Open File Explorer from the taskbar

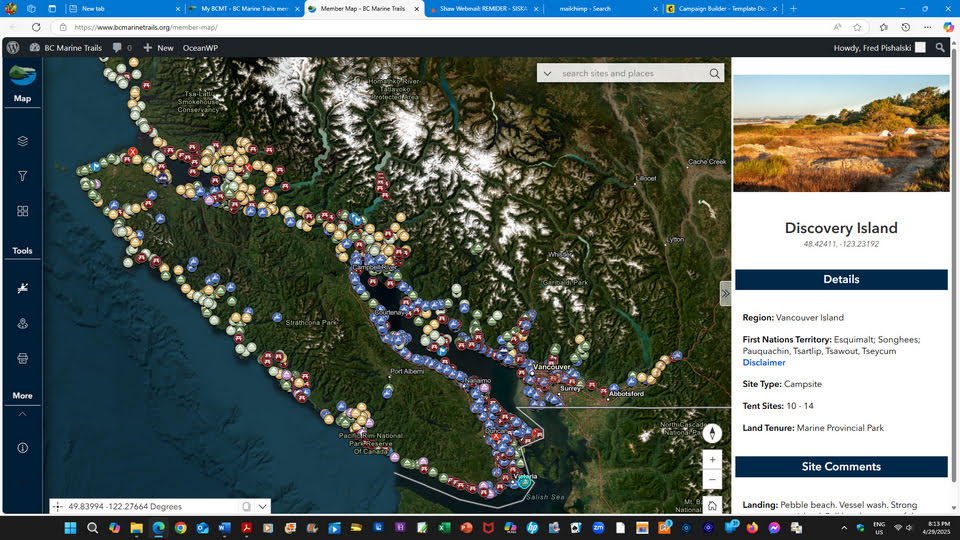(x=136, y=527)
